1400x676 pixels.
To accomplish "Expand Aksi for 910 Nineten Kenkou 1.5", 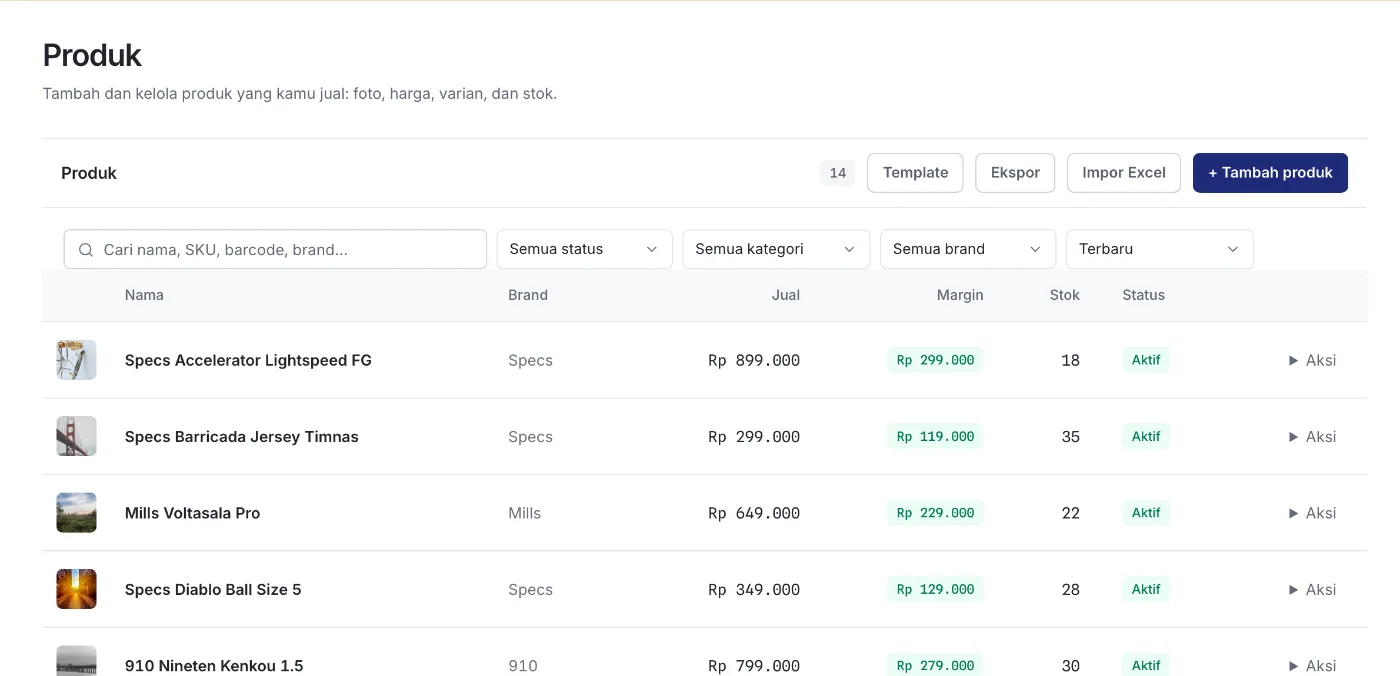I will click(1312, 666).
